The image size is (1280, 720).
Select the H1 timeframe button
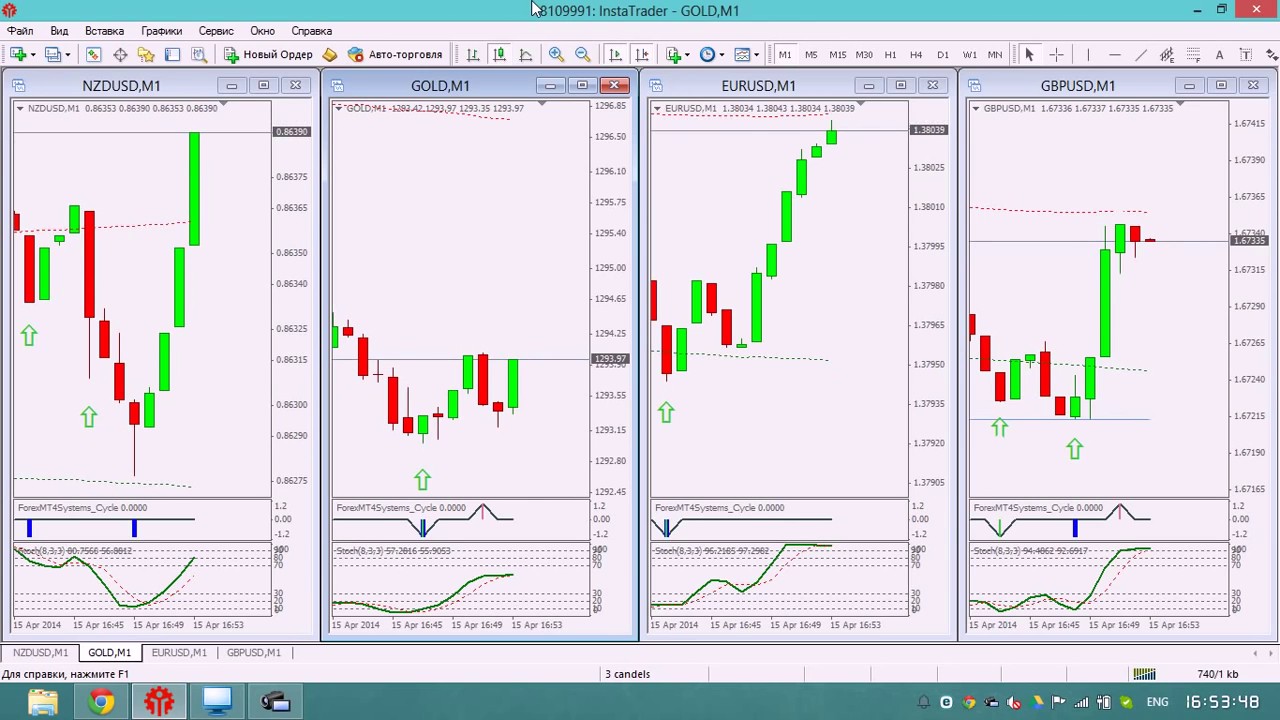click(890, 55)
